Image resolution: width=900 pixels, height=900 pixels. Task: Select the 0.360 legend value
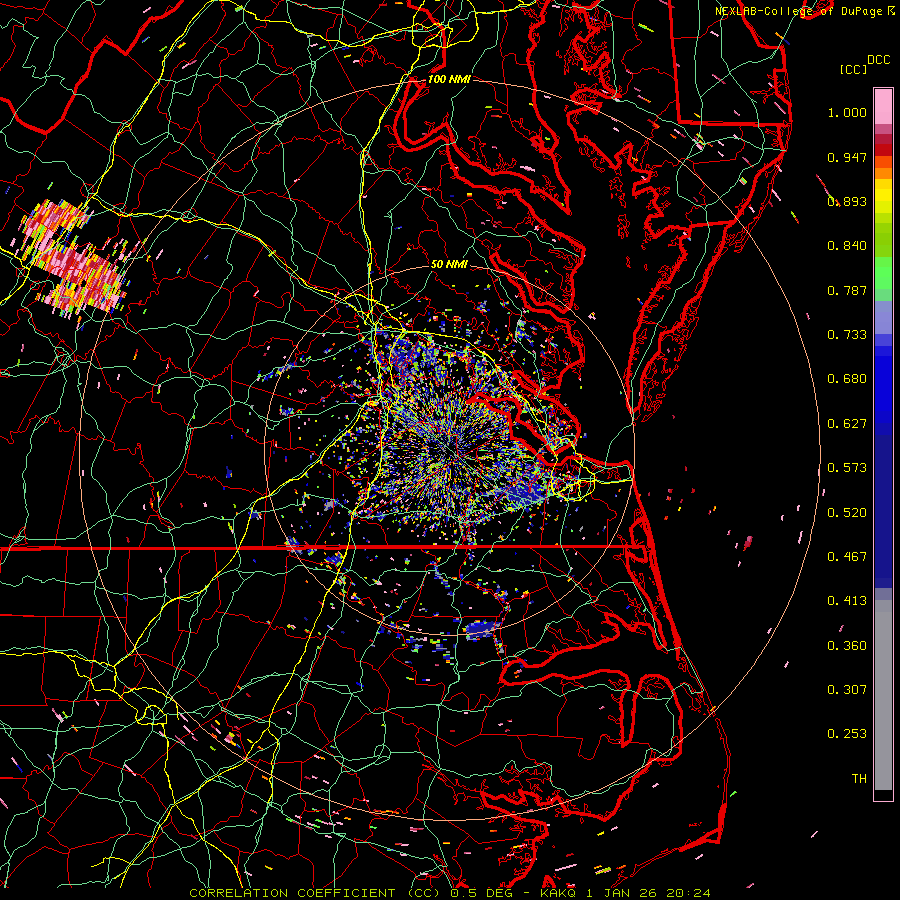(847, 646)
